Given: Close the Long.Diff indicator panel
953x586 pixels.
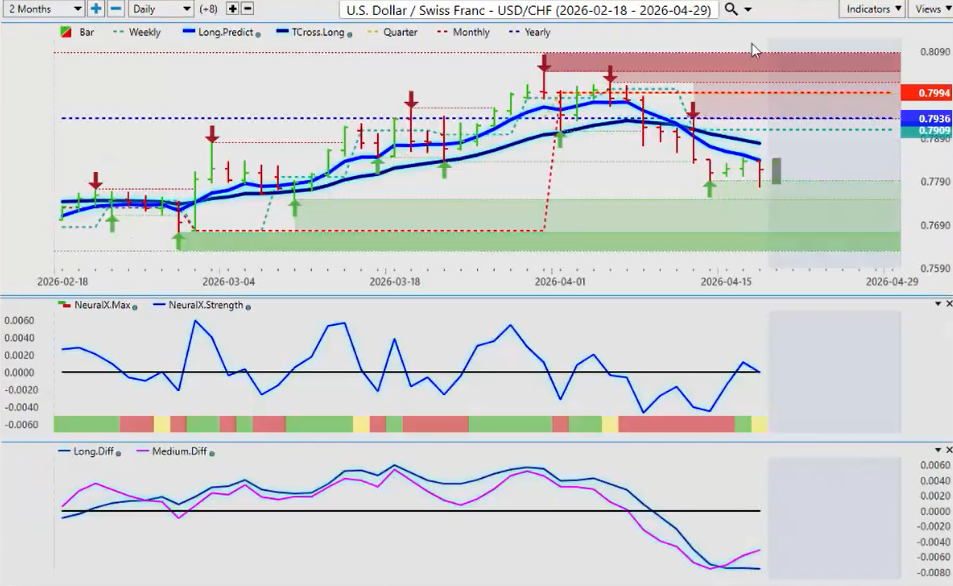Looking at the screenshot, I should 948,450.
